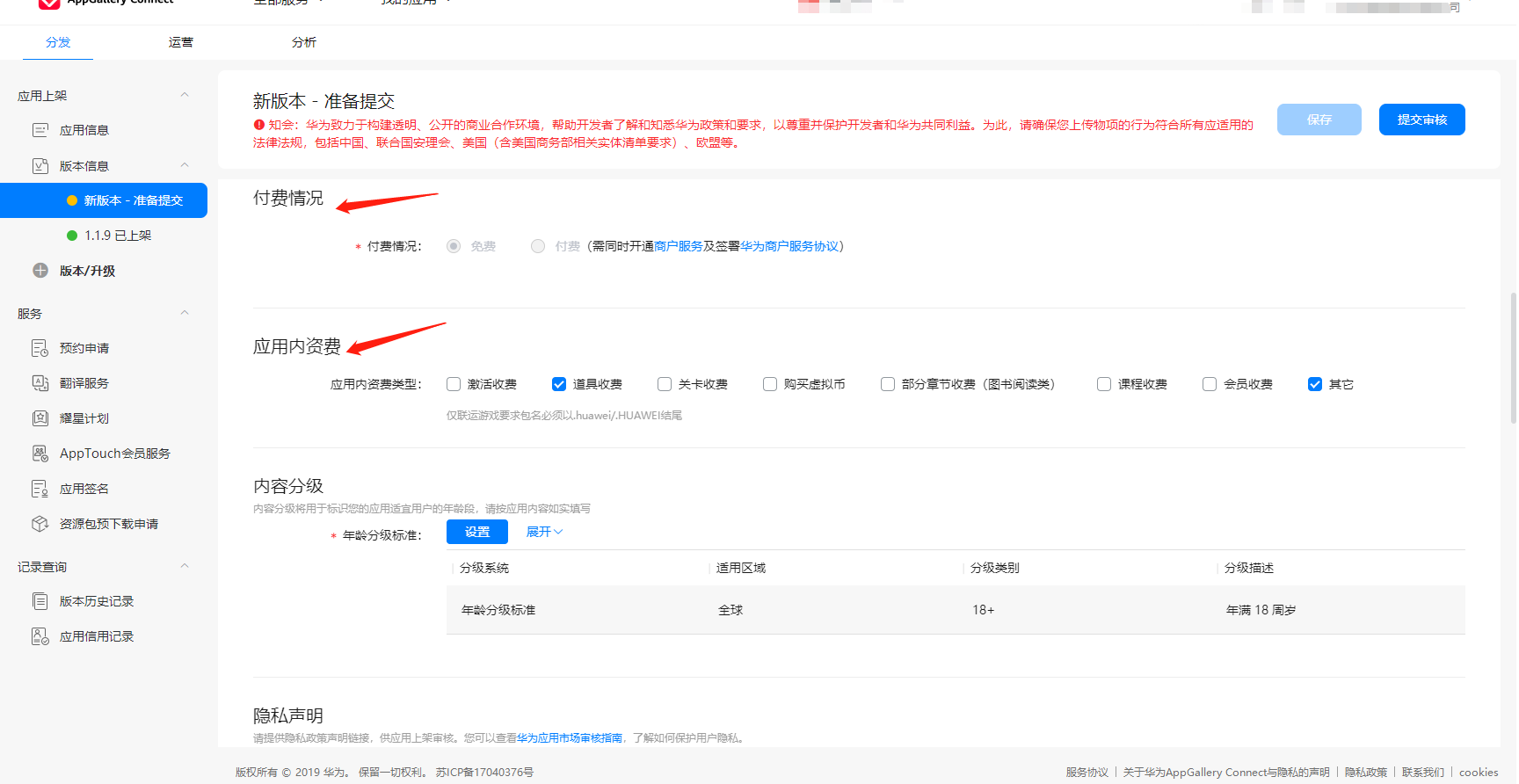The image size is (1519, 784).
Task: Click the 分级类别 column header
Action: click(995, 568)
